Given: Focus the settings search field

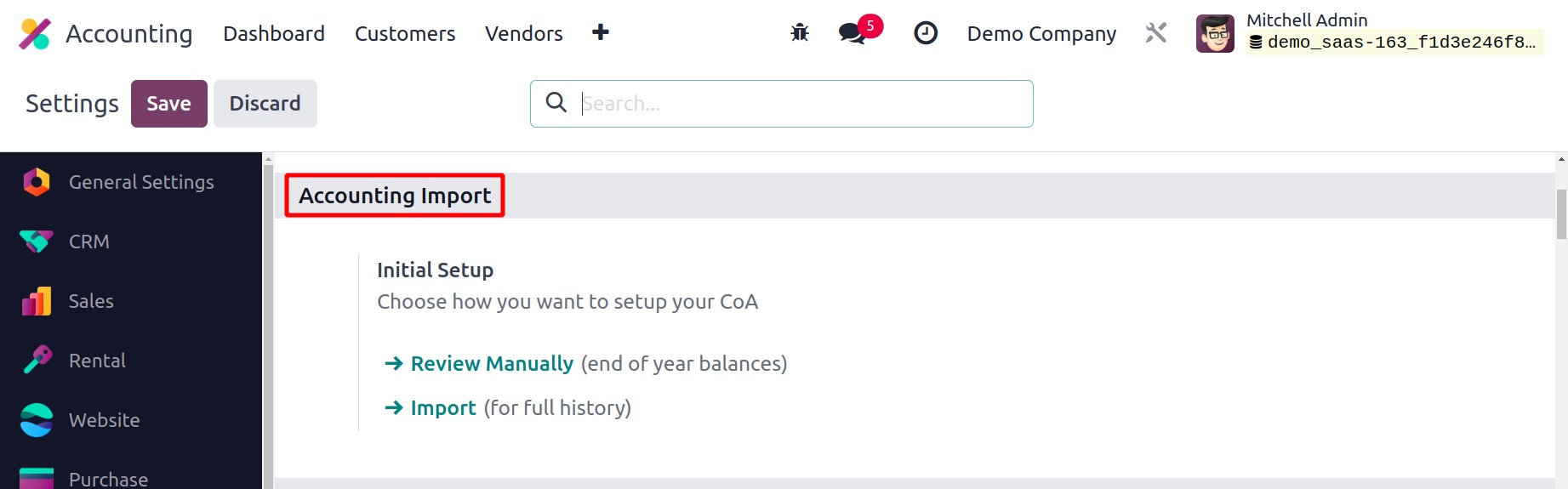Looking at the screenshot, I should pos(800,104).
